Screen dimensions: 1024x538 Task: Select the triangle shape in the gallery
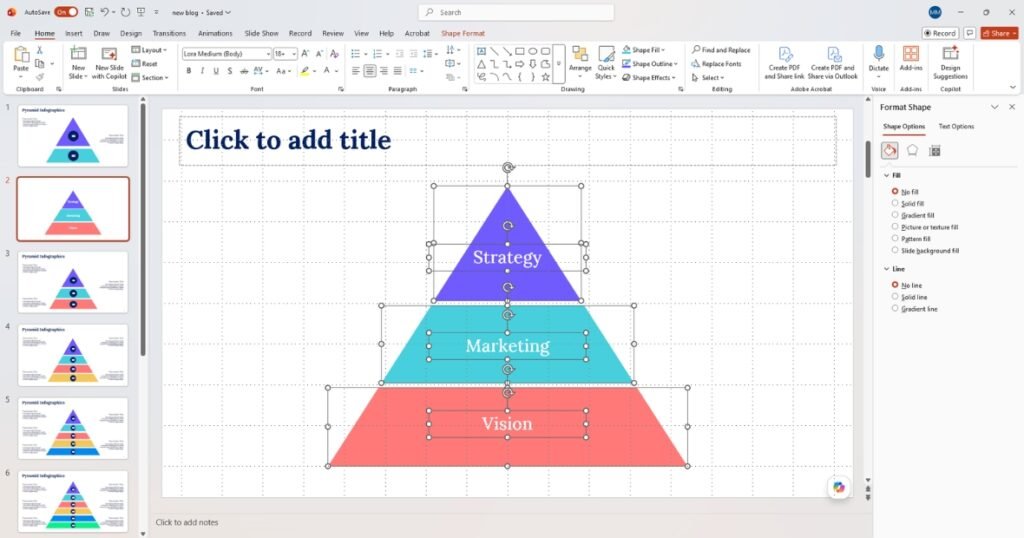481,64
